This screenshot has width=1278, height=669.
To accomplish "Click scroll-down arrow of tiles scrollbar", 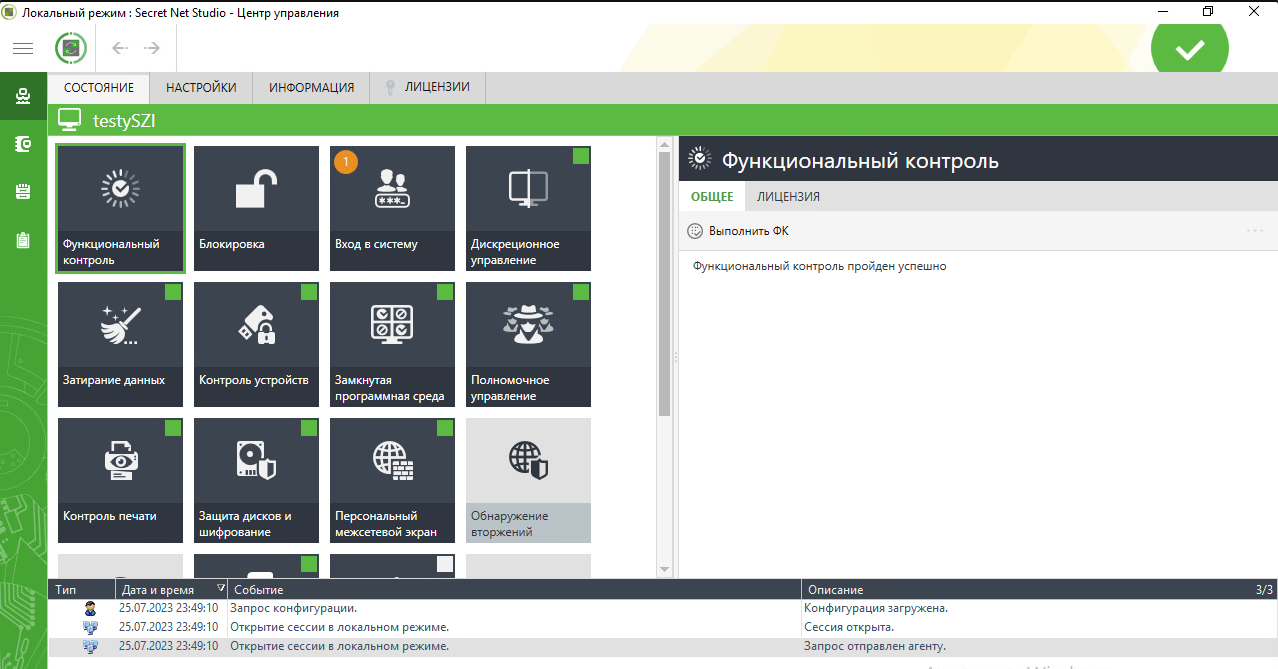I will tap(664, 569).
